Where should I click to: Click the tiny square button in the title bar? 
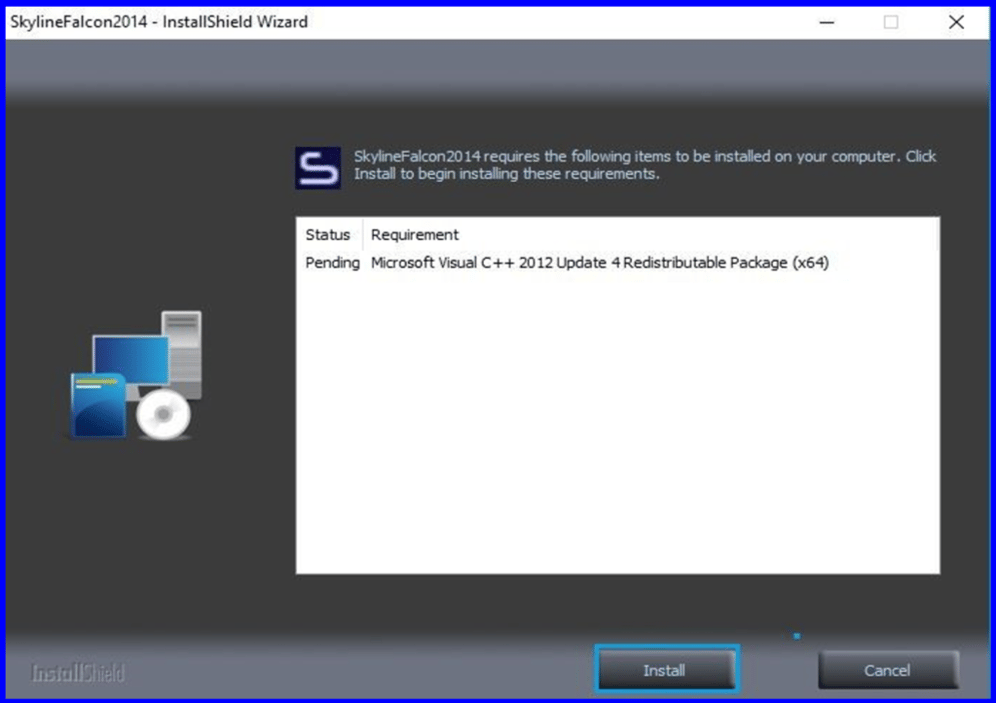[x=890, y=22]
